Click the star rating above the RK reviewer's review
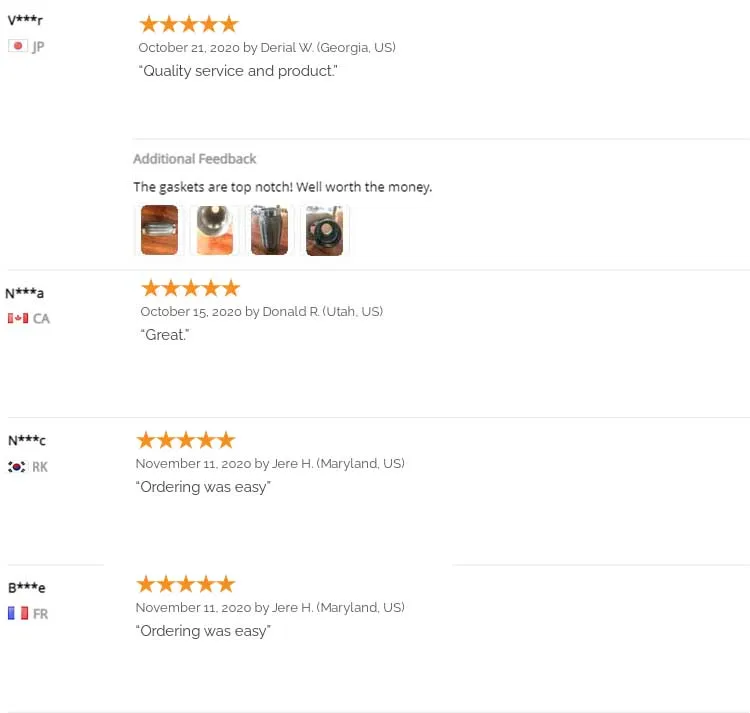Screen dimensions: 750x713 tap(186, 440)
